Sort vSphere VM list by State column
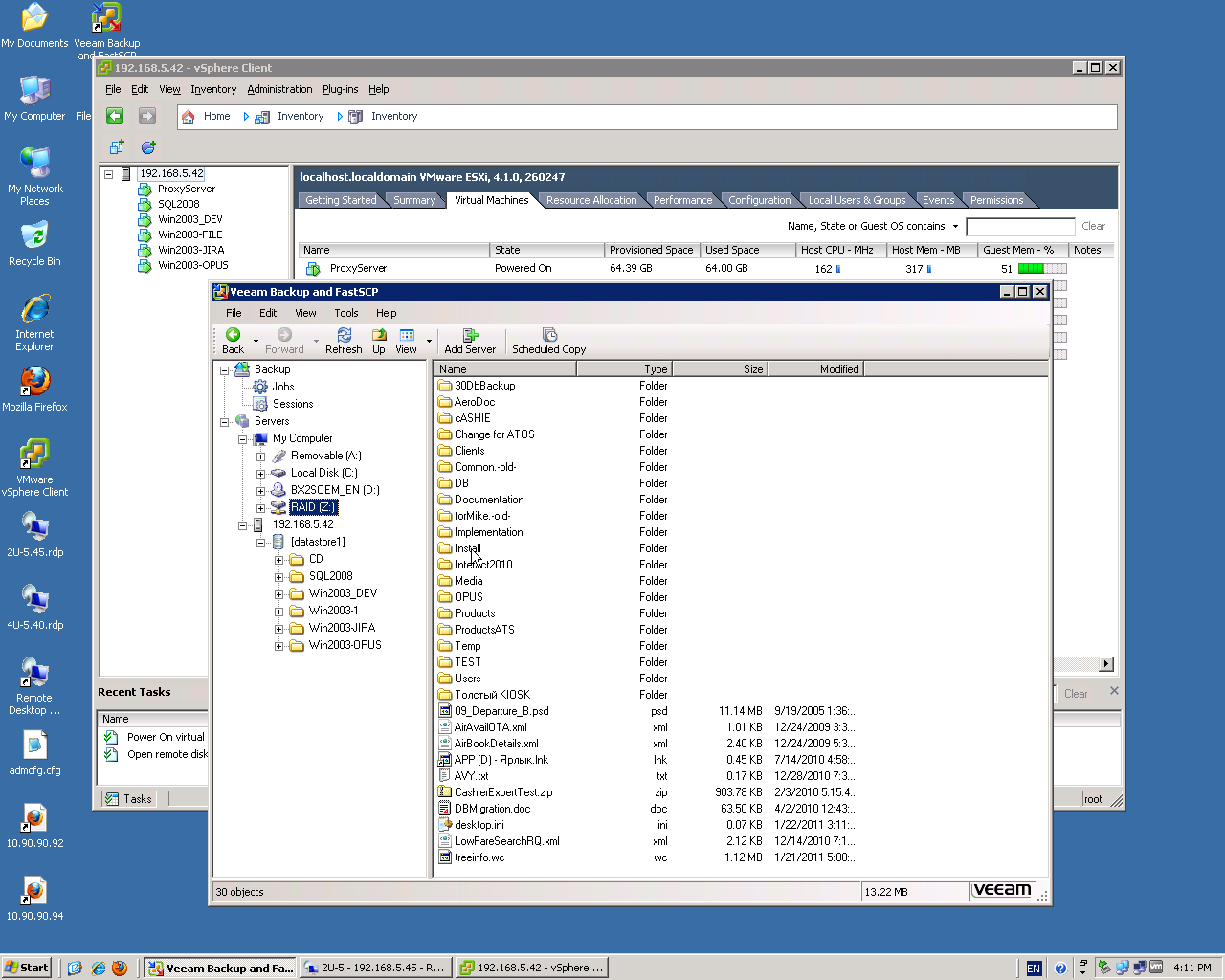 [x=547, y=250]
